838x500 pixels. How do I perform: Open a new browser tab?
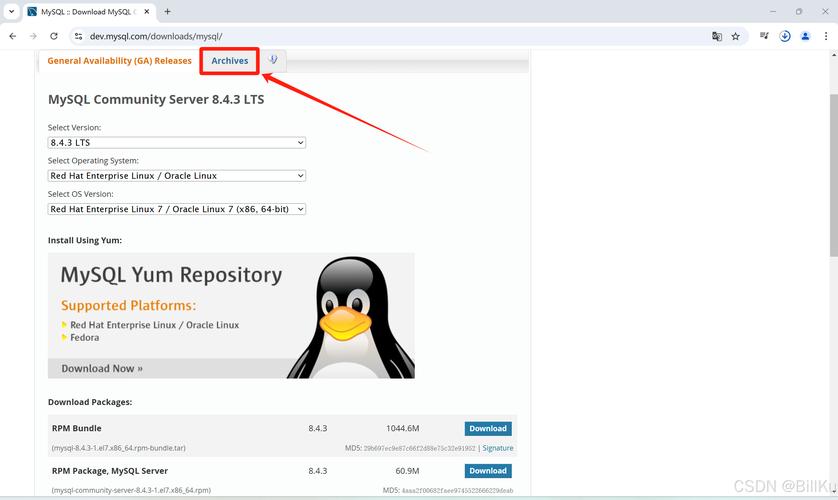click(167, 11)
